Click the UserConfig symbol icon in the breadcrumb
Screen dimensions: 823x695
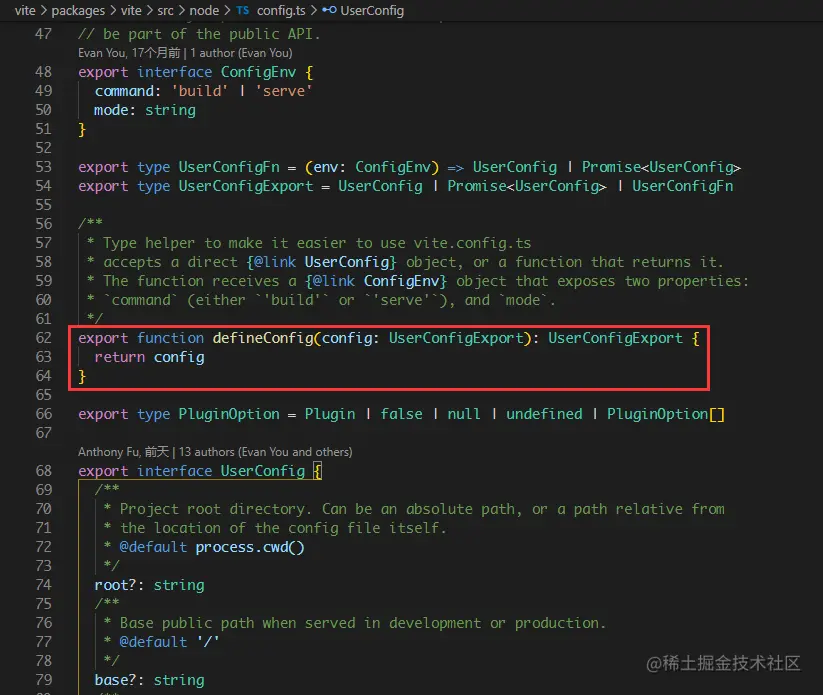[x=330, y=11]
